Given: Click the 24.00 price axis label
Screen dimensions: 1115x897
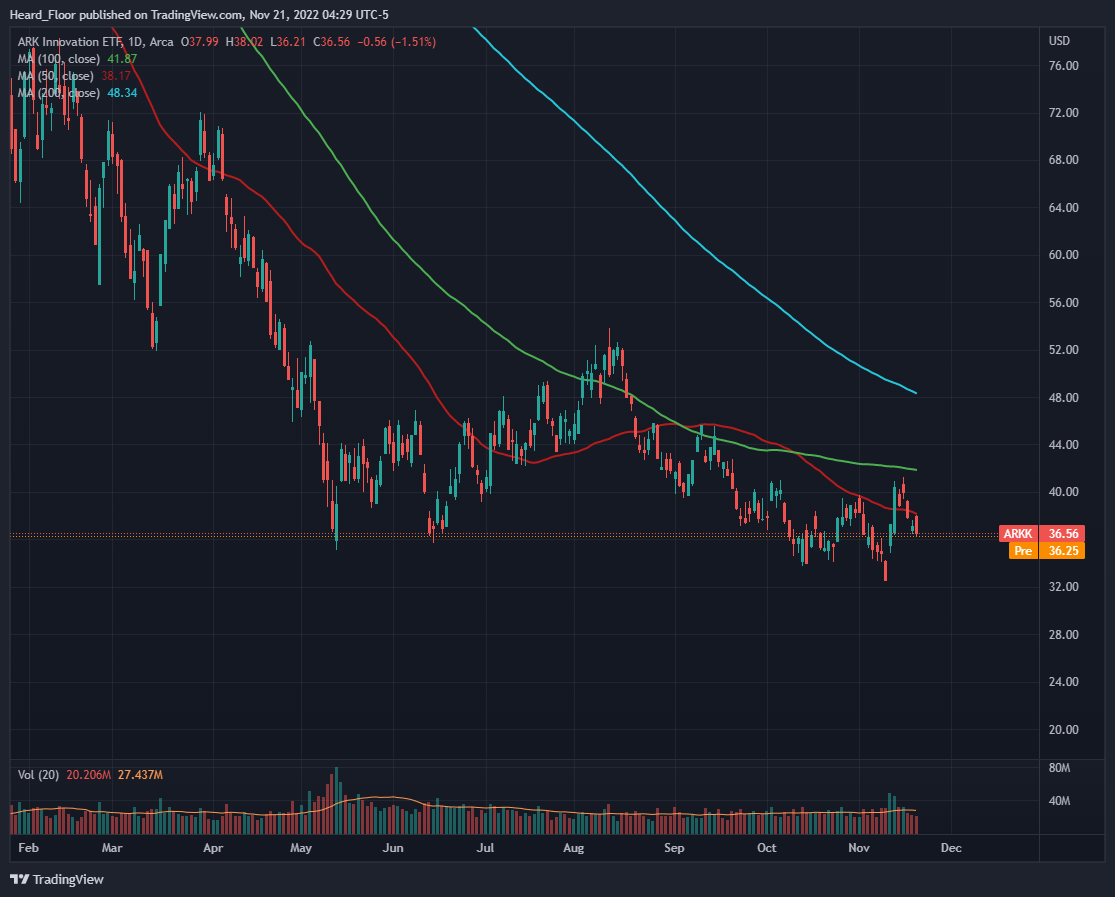Looking at the screenshot, I should pos(1063,681).
